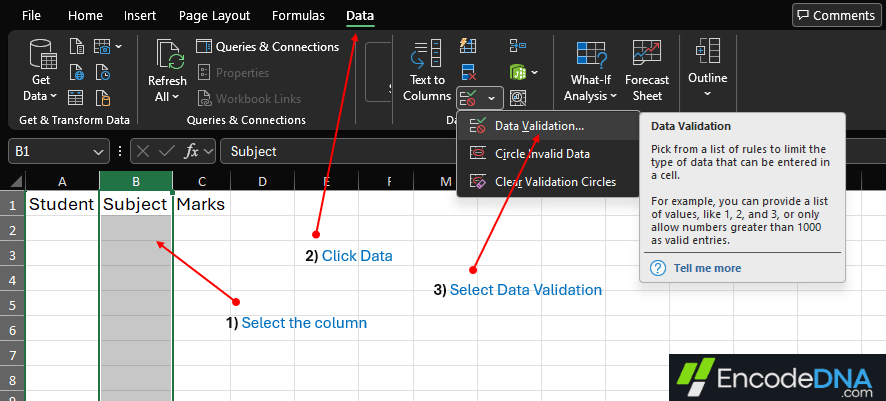Click the Consolidate icon

(518, 45)
